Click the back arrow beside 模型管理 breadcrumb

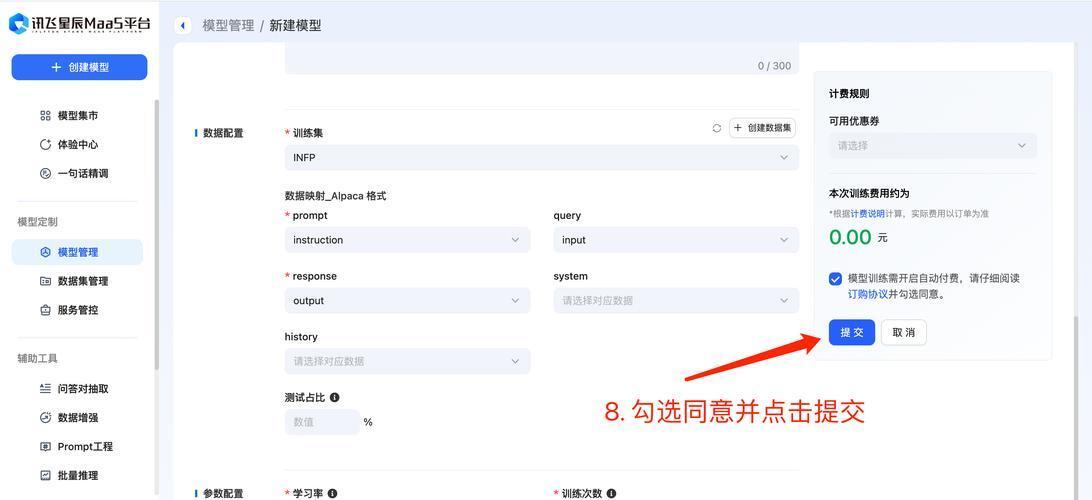183,26
